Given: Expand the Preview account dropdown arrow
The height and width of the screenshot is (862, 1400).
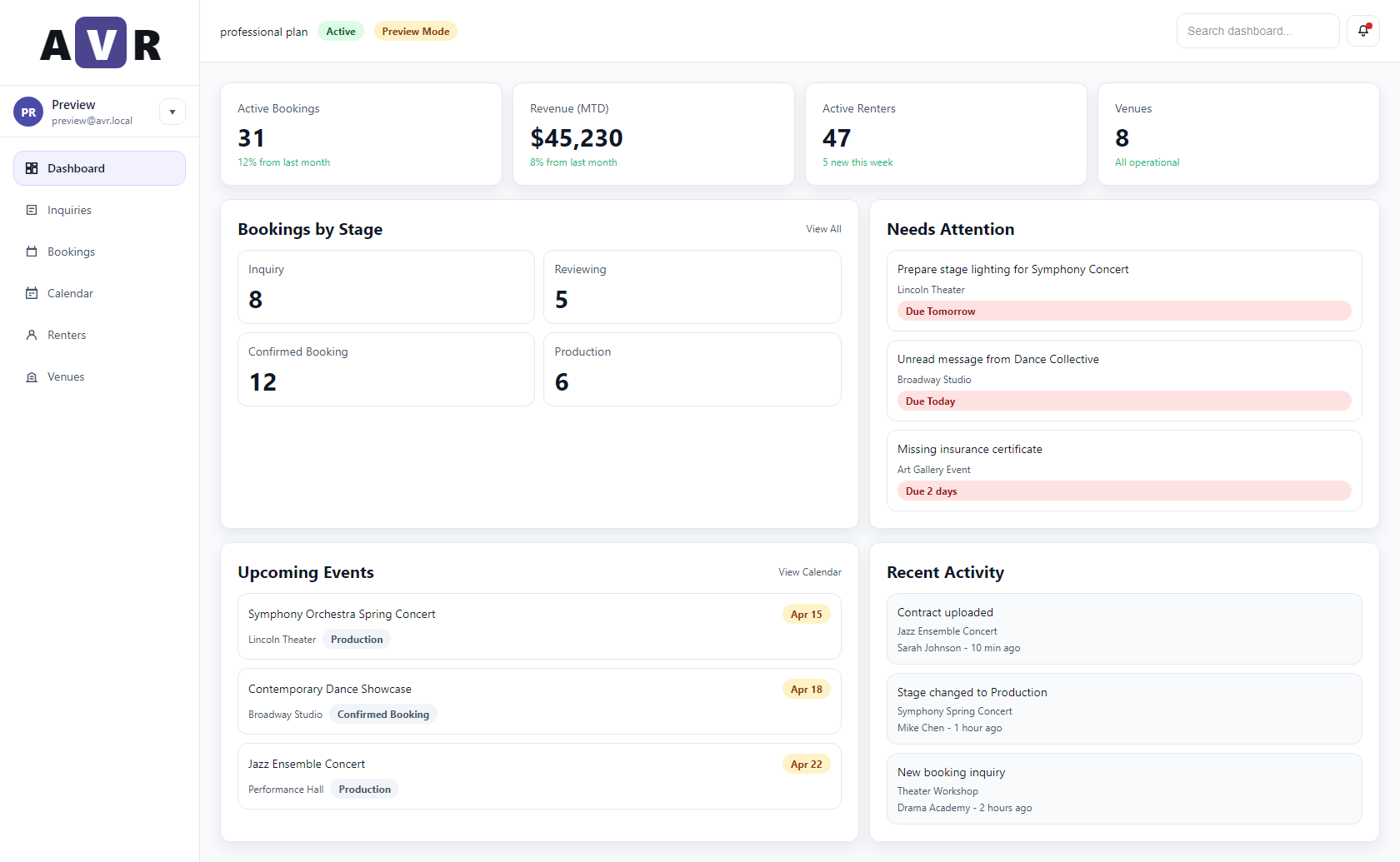Looking at the screenshot, I should (x=172, y=111).
